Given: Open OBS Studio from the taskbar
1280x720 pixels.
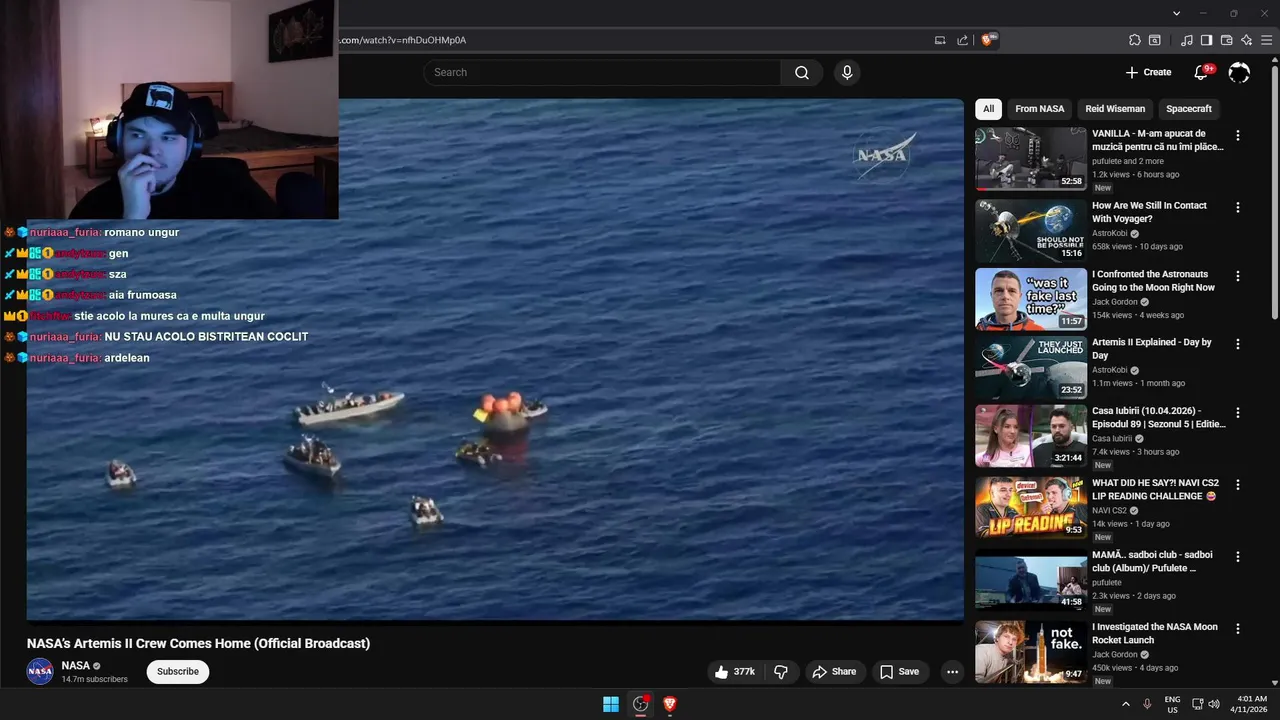Looking at the screenshot, I should (640, 704).
